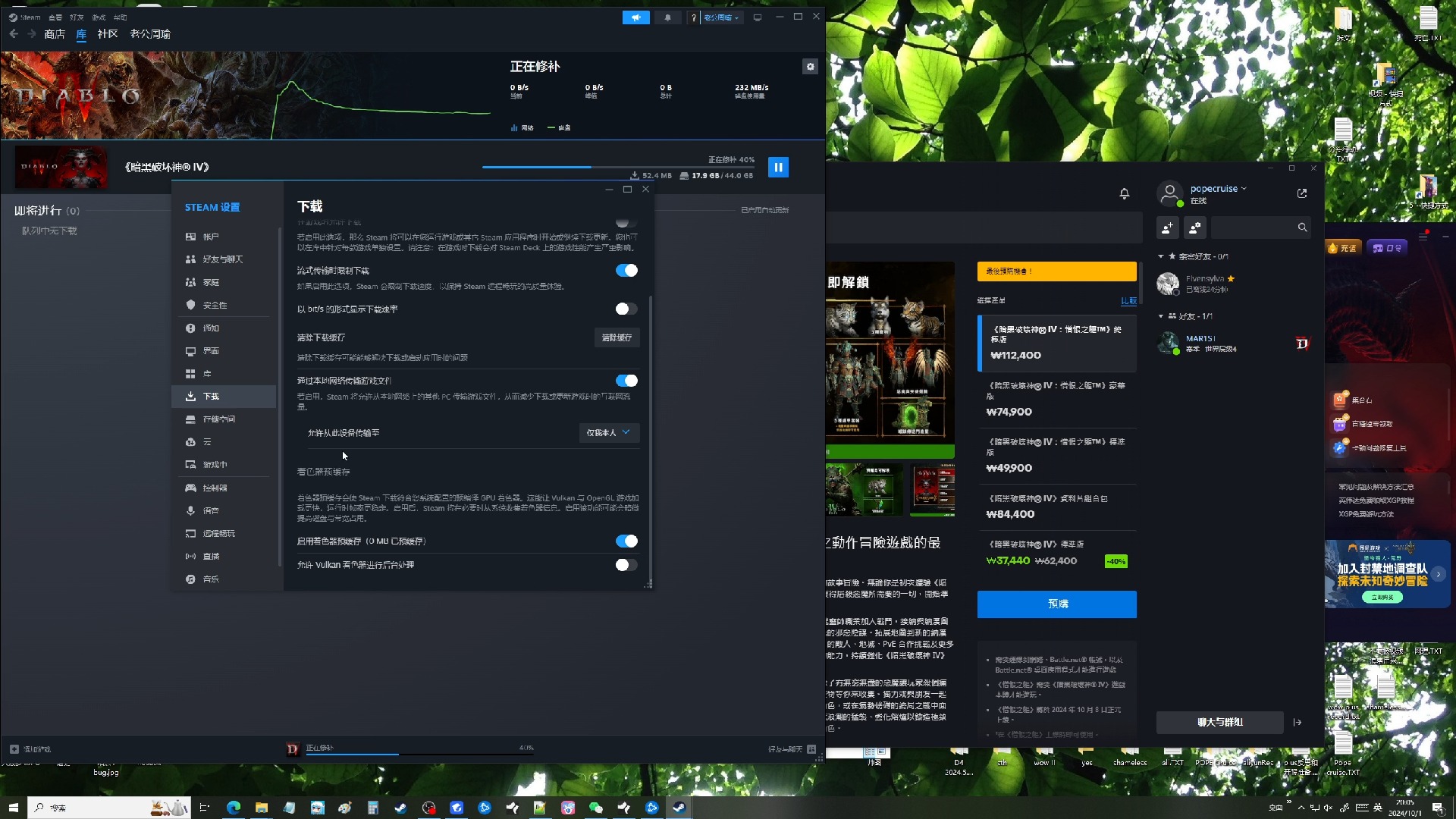Click 好友与聊天 at bottom right of Steam
1456x819 pixels.
[x=792, y=749]
